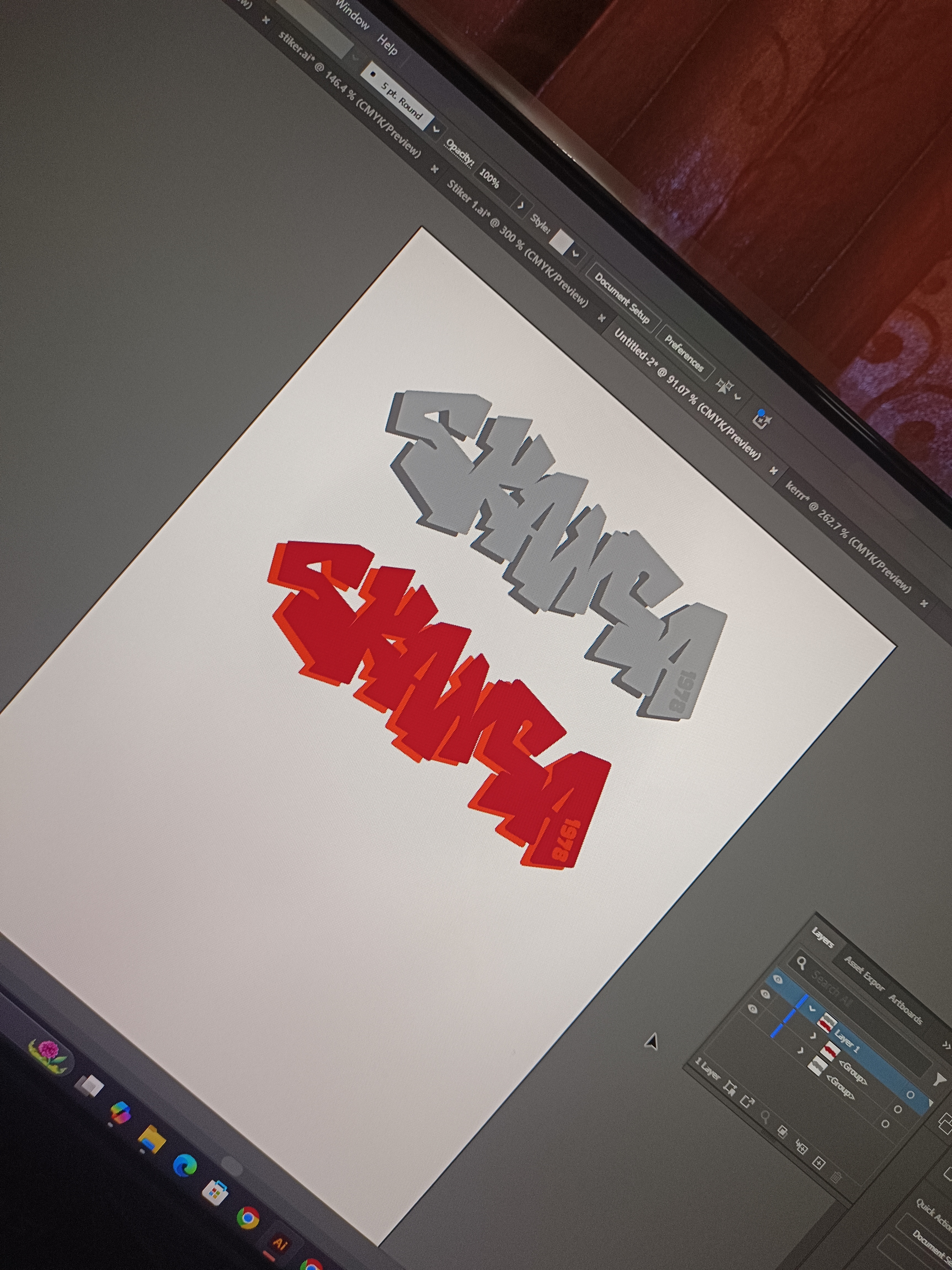Click the Document Setup button
Viewport: 952px width, 1270px height.
click(623, 298)
